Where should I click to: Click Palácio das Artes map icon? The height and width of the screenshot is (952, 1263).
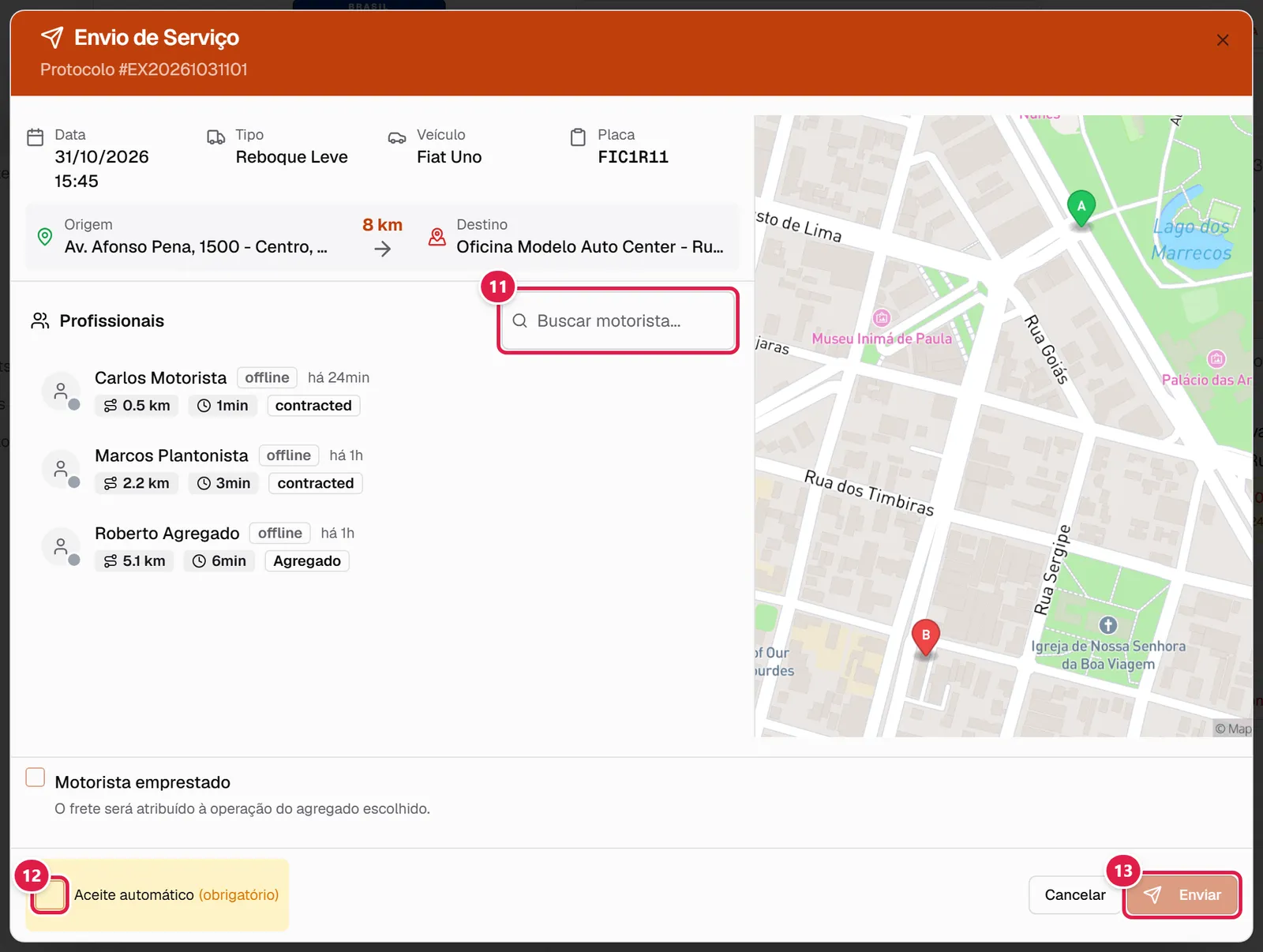(x=1217, y=359)
